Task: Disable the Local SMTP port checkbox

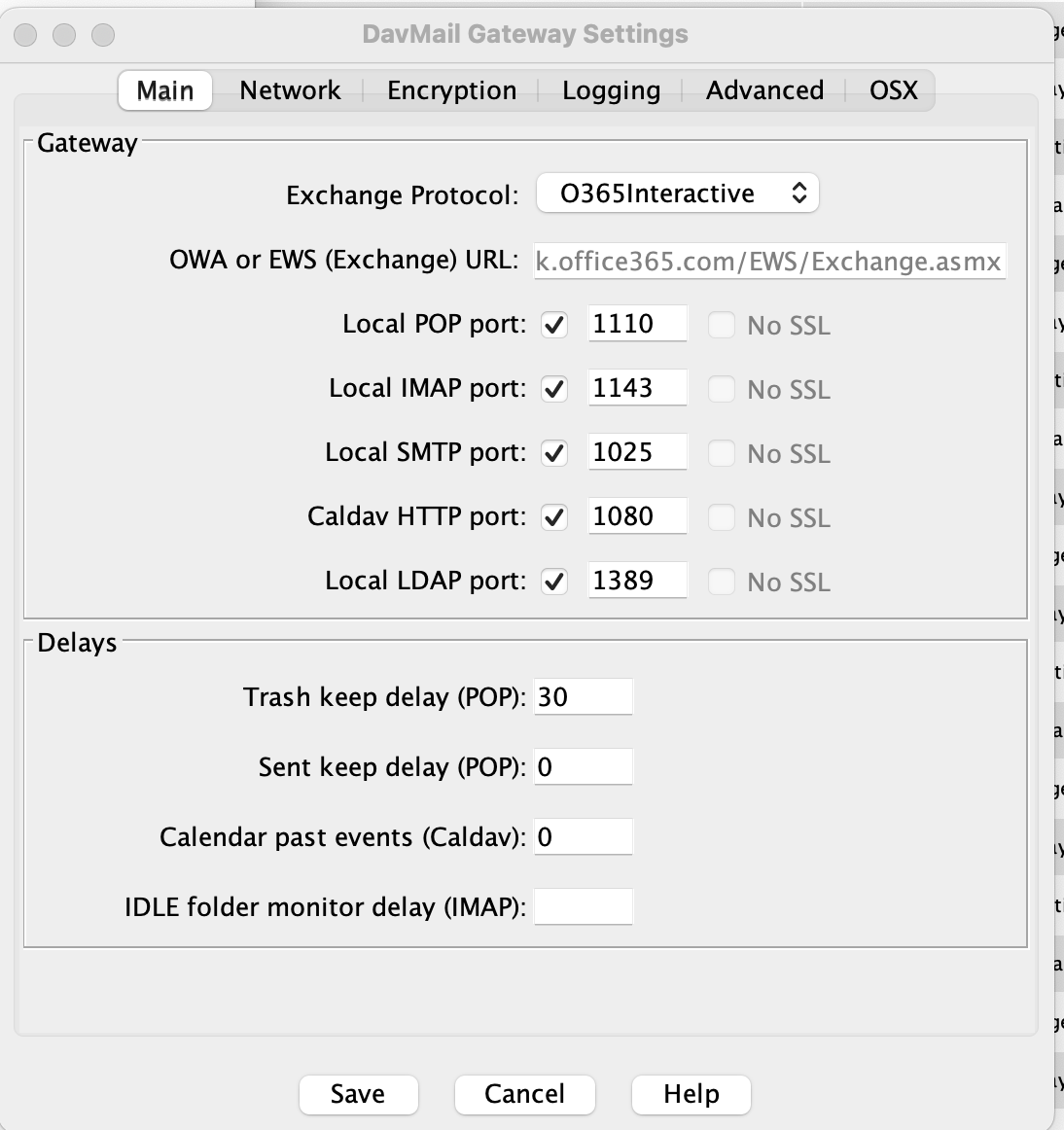Action: coord(553,452)
